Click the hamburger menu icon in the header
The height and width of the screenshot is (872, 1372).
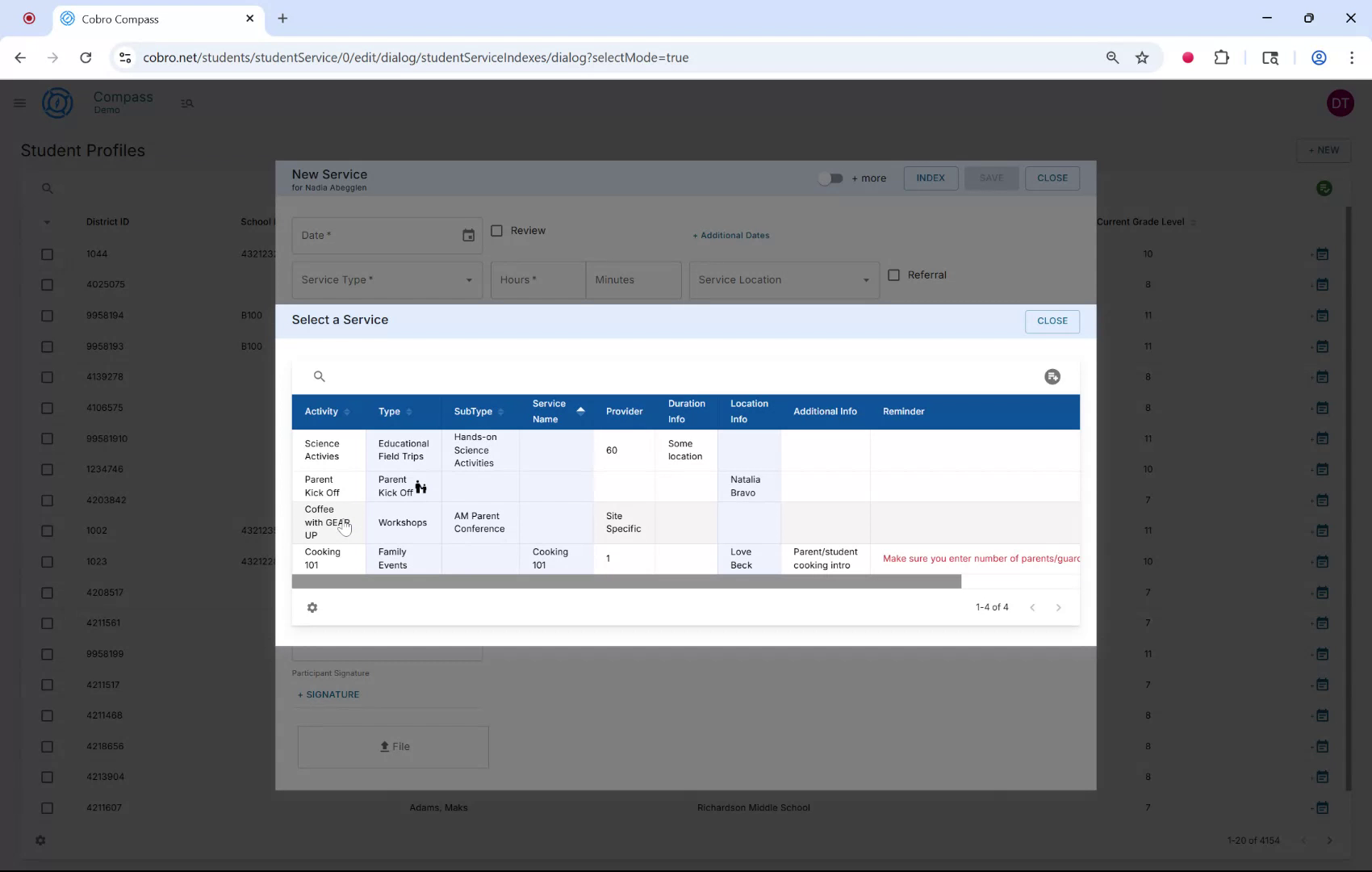click(x=20, y=103)
